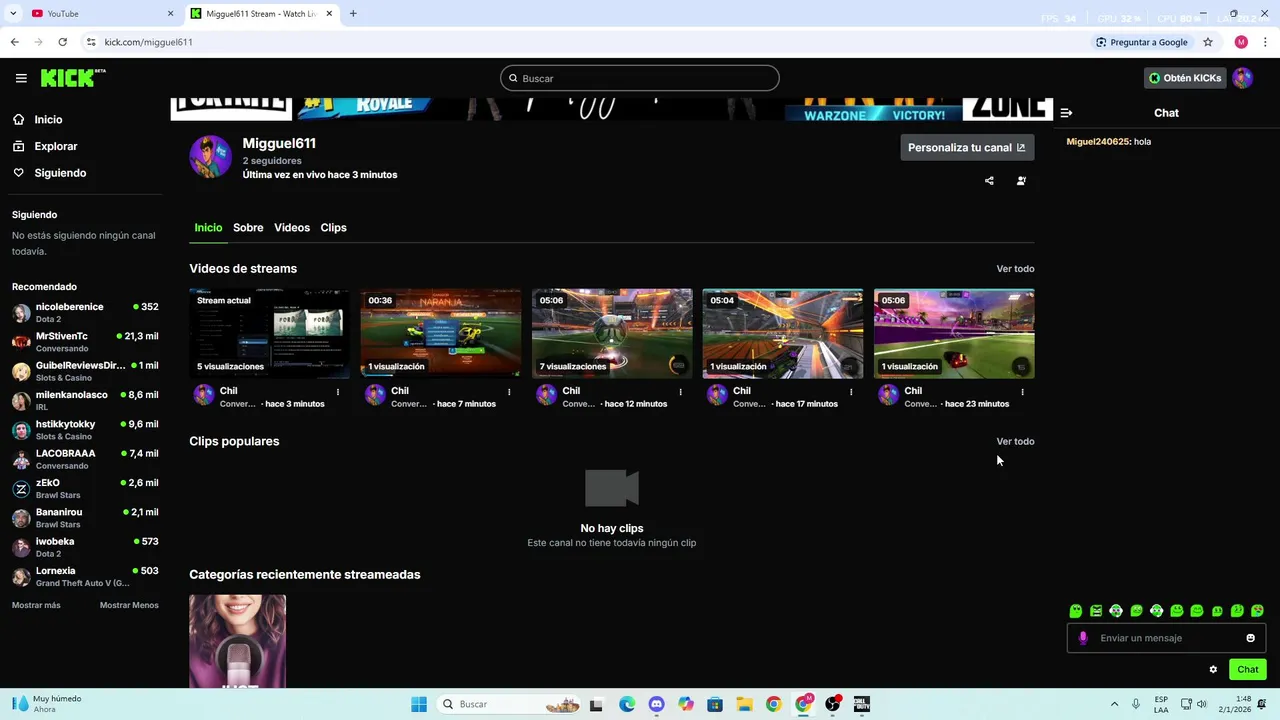The height and width of the screenshot is (720, 1280).
Task: Bookmark page with star icon
Action: click(1208, 42)
